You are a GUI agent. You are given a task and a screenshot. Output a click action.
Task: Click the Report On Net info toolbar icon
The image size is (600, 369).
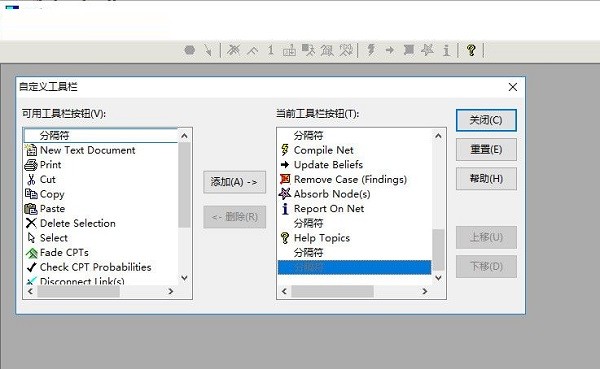tap(446, 50)
